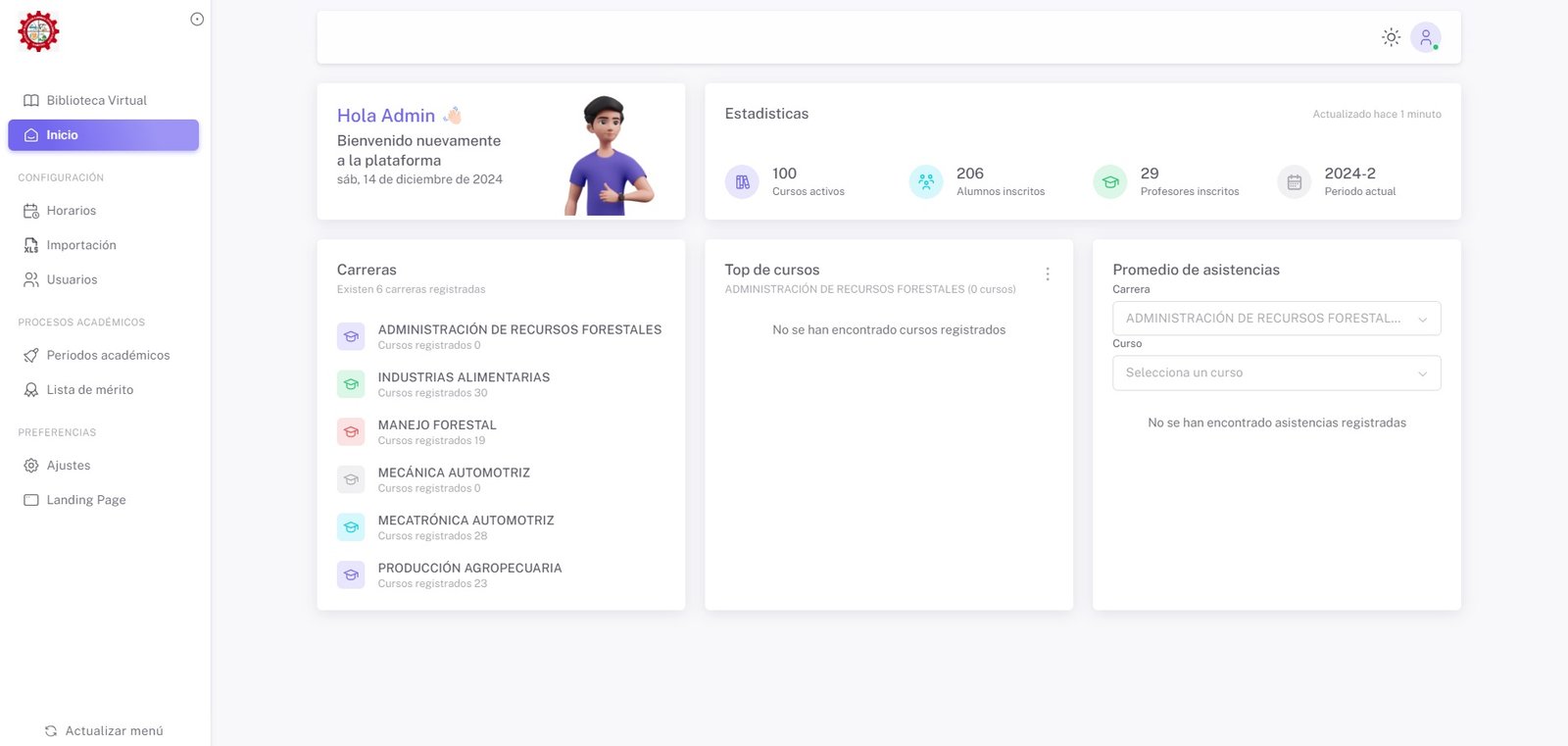Click the 29 Profesores inscritos statistic
The height and width of the screenshot is (746, 1568).
[1190, 181]
